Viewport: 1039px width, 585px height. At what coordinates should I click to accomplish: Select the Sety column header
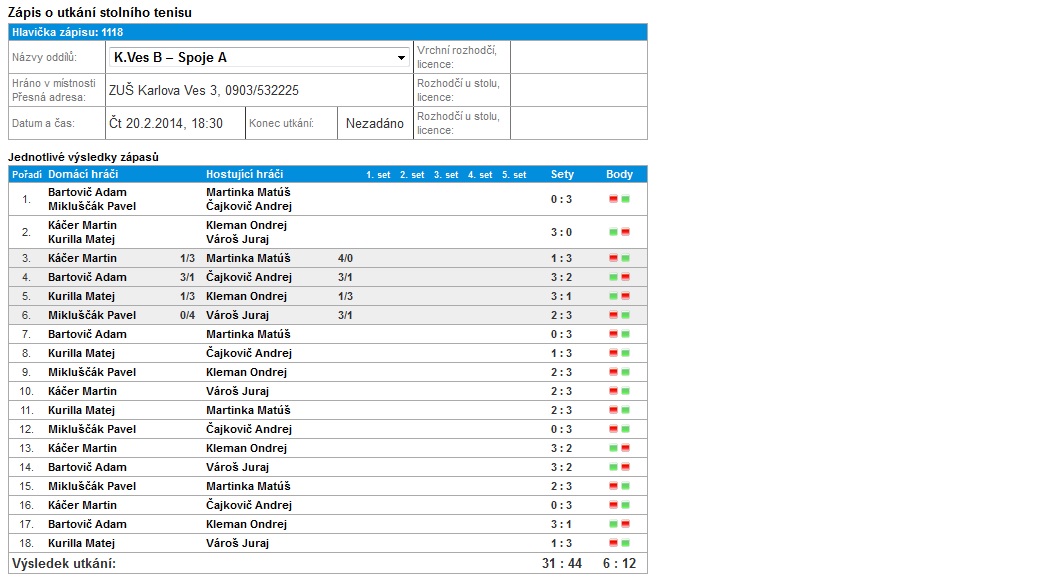[x=562, y=174]
